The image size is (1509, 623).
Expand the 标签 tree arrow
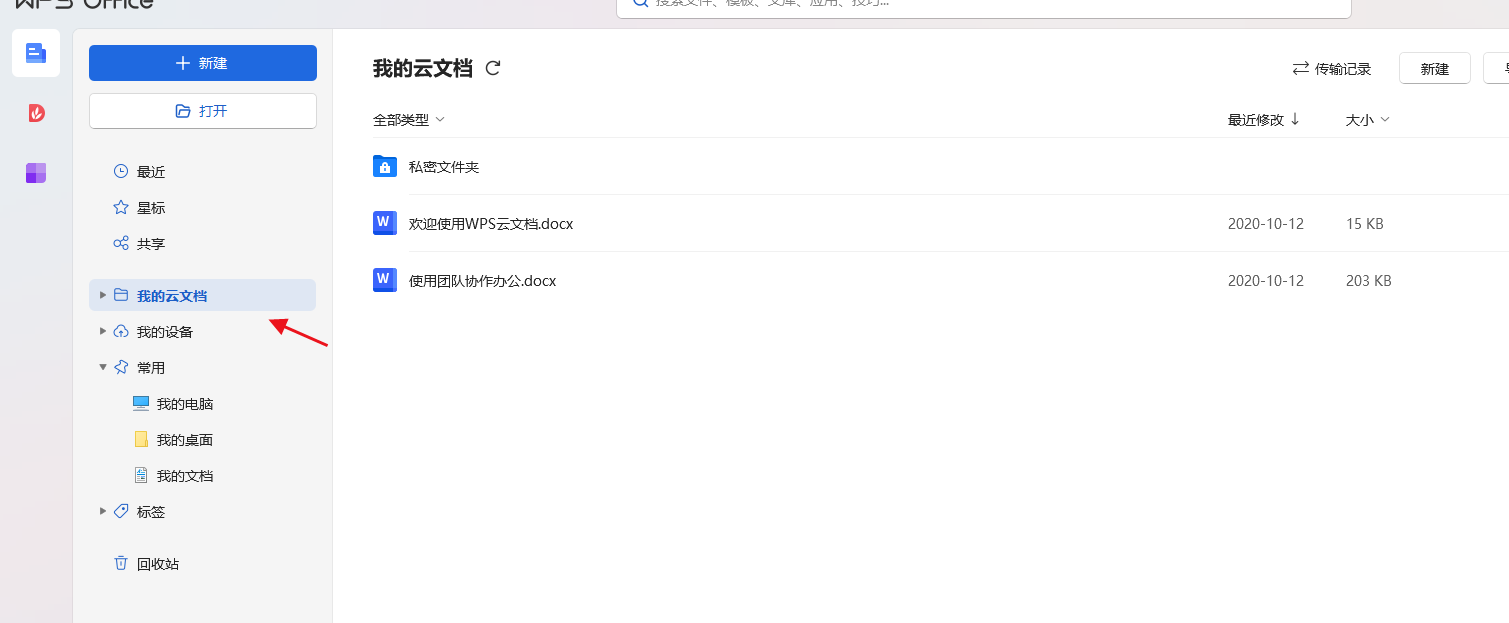tap(103, 511)
